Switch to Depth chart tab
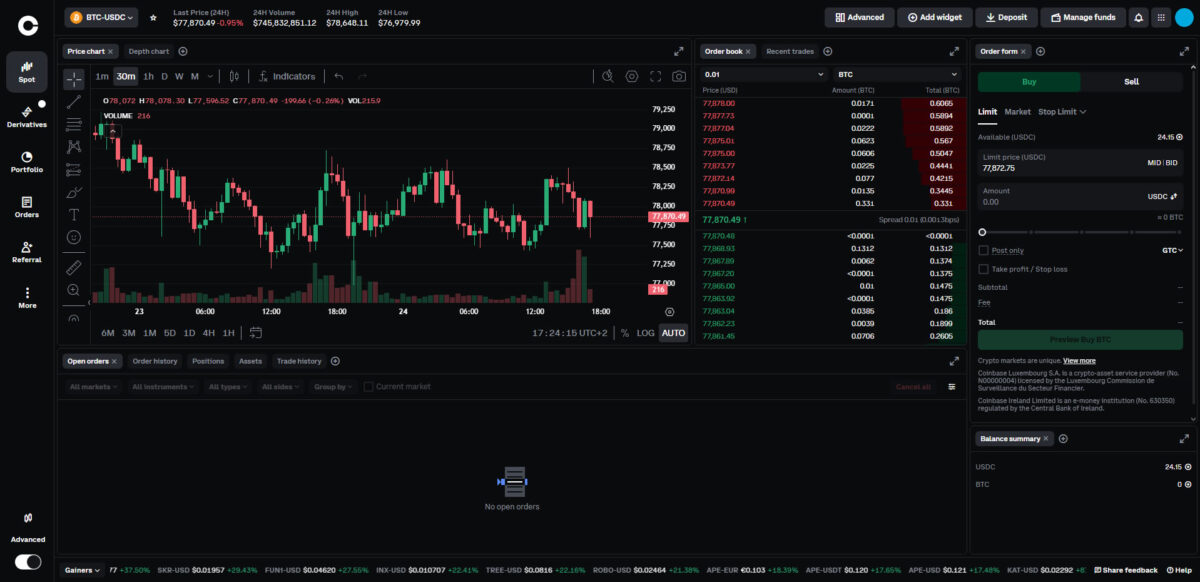The width and height of the screenshot is (1200, 582). [148, 51]
